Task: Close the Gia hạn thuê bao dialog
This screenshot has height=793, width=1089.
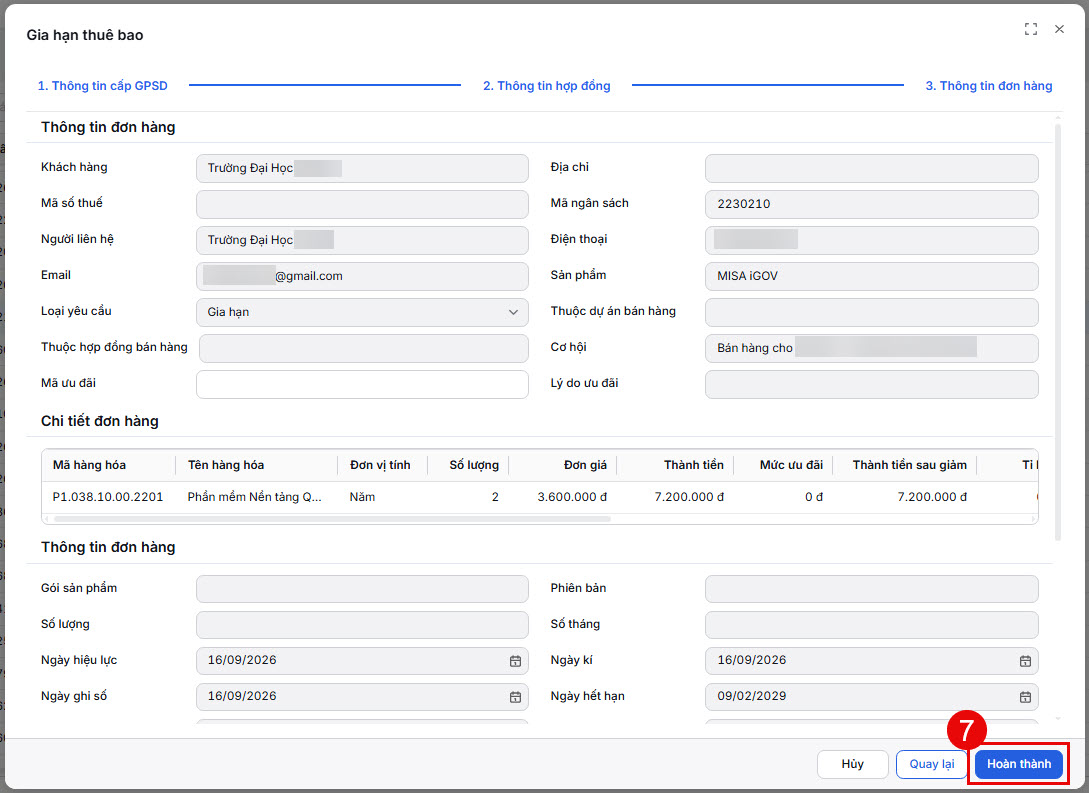Action: 1059,29
